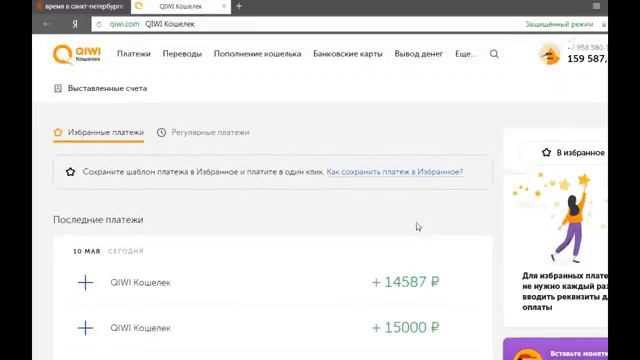Click the star icon in the save-template hint
Screen dimensions: 640x360
[71, 172]
